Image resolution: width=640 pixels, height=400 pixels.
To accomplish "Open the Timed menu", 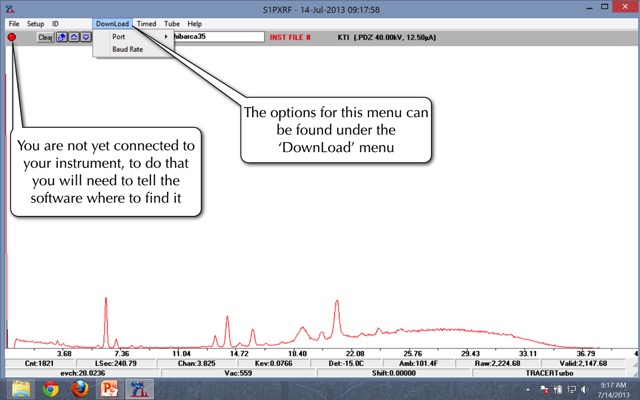I will (146, 22).
